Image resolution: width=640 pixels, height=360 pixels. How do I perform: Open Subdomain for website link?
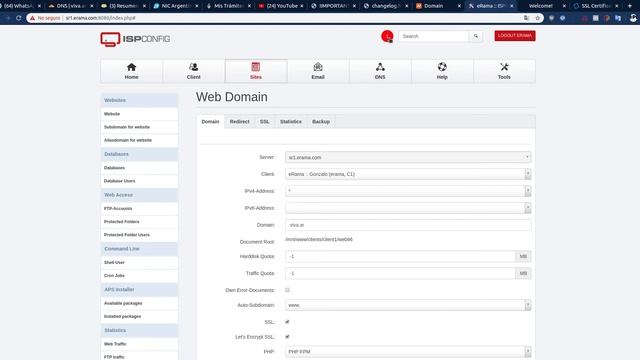(139, 127)
